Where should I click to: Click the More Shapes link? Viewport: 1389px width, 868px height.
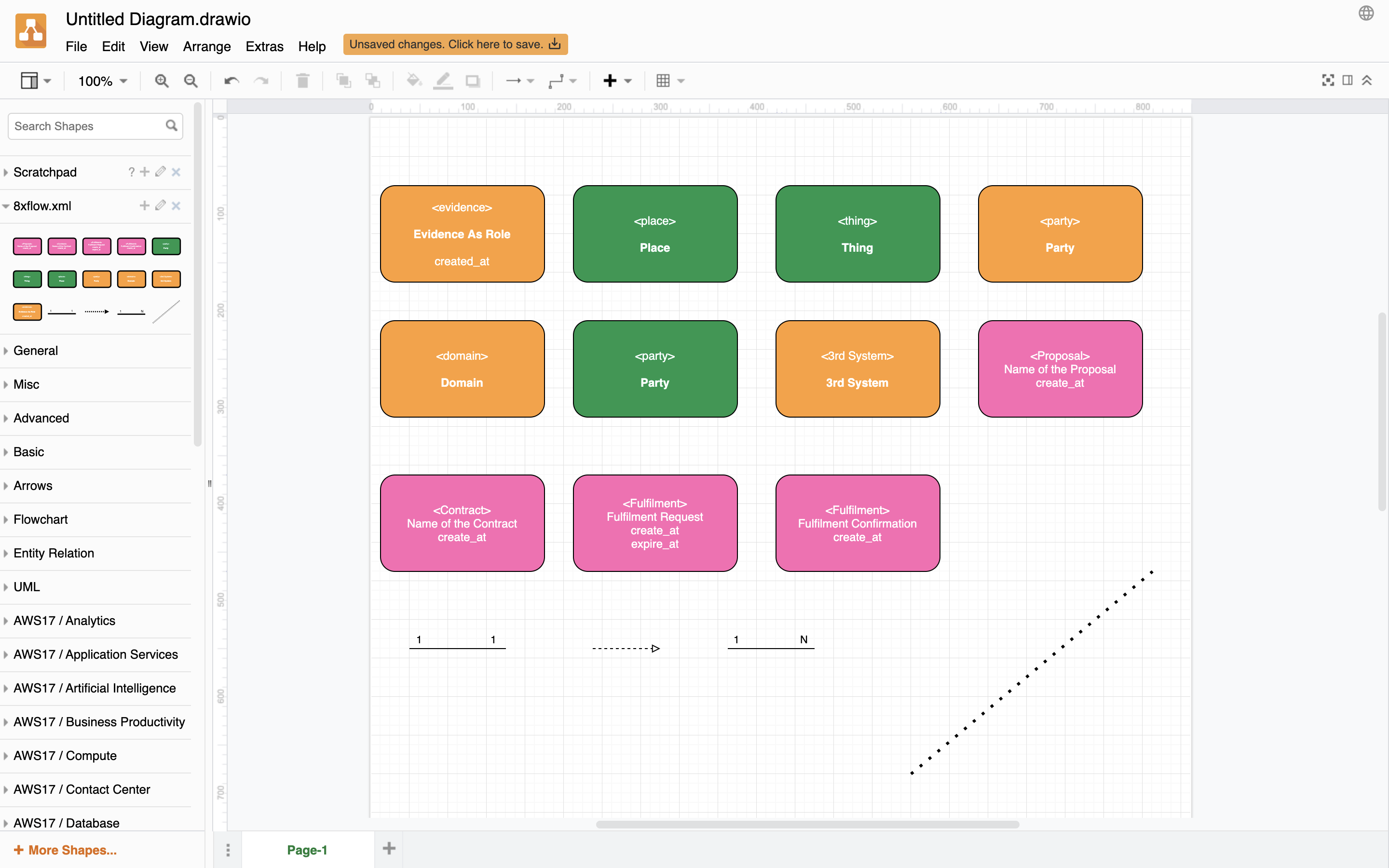(66, 850)
